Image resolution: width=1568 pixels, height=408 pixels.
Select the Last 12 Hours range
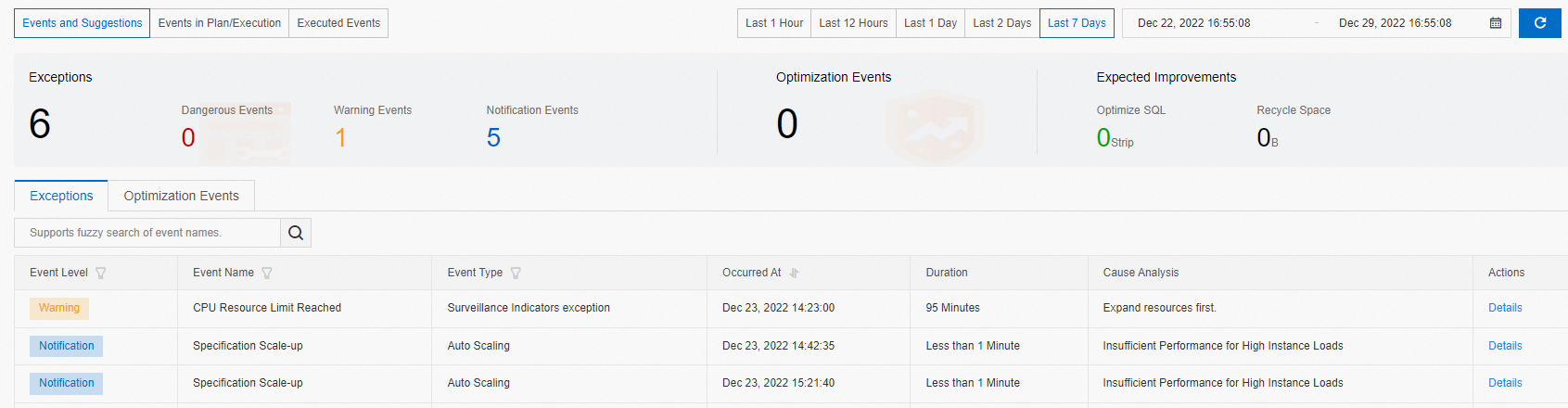(853, 23)
